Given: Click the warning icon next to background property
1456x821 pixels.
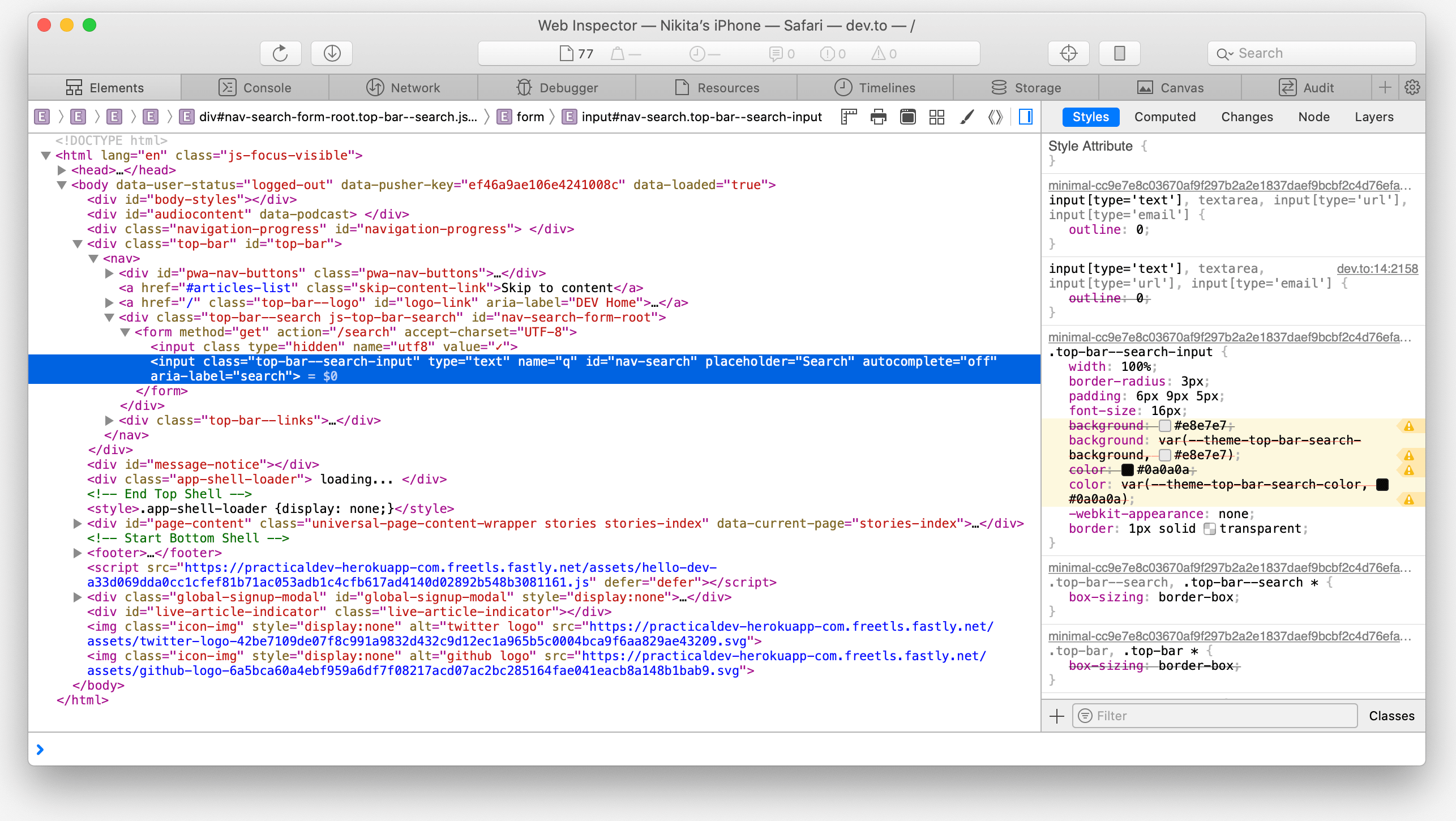Looking at the screenshot, I should coord(1409,425).
